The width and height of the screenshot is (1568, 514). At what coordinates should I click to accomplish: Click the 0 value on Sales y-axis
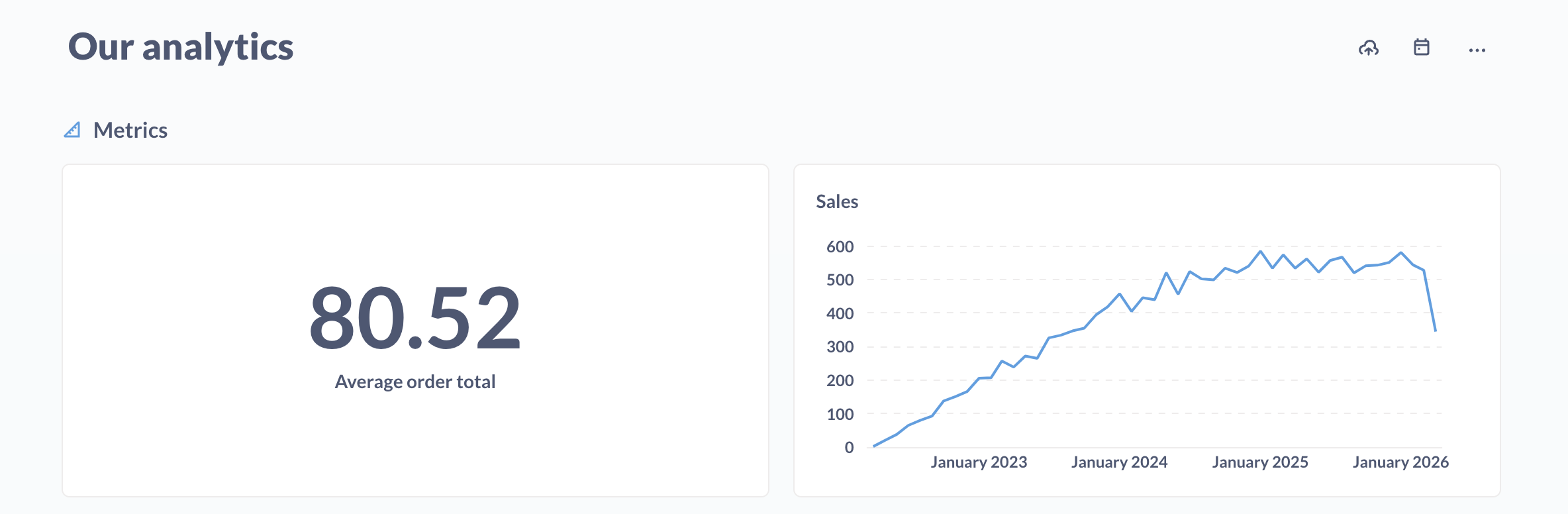tap(848, 448)
